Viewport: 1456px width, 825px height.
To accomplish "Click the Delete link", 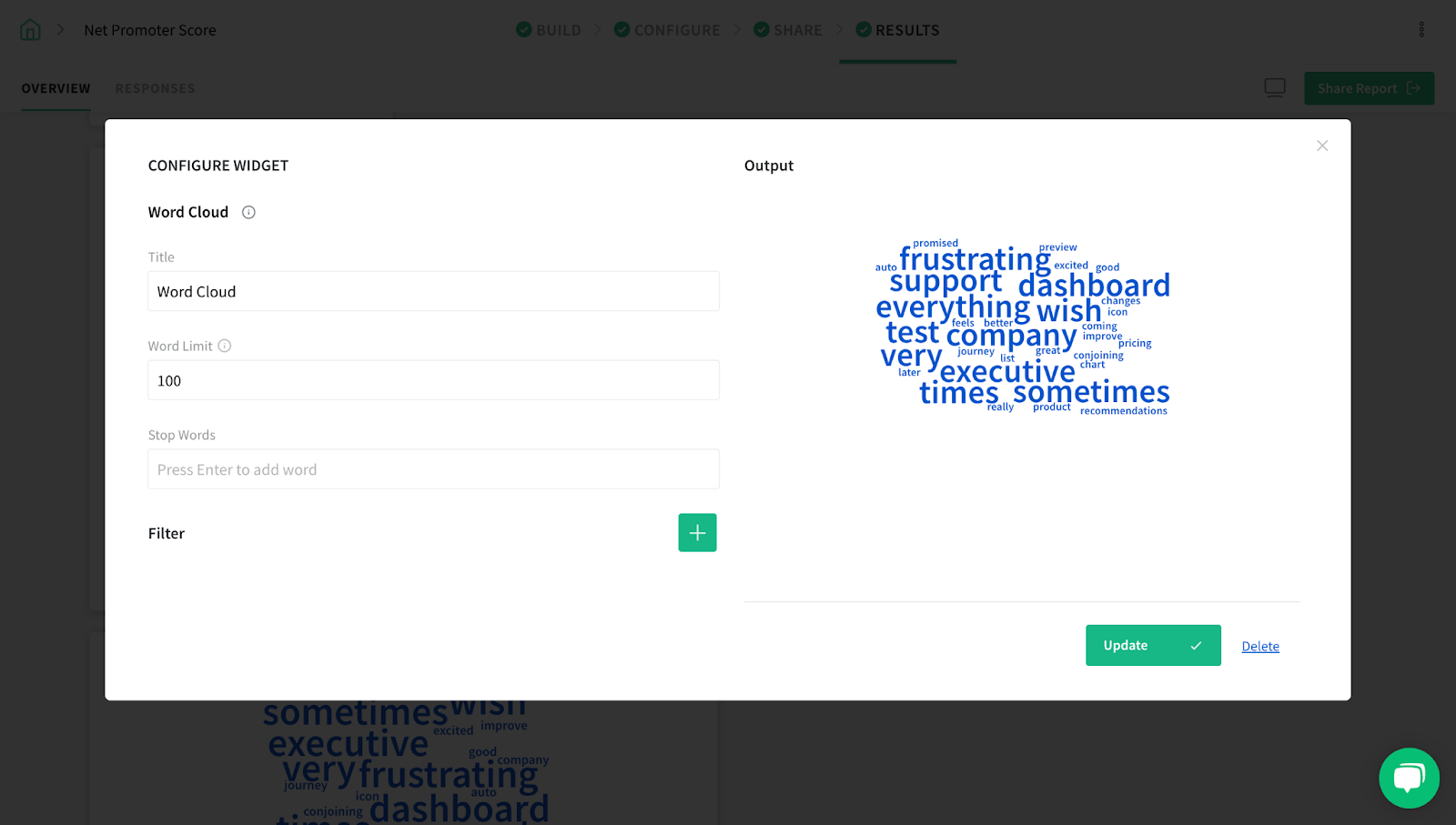I will (1260, 646).
